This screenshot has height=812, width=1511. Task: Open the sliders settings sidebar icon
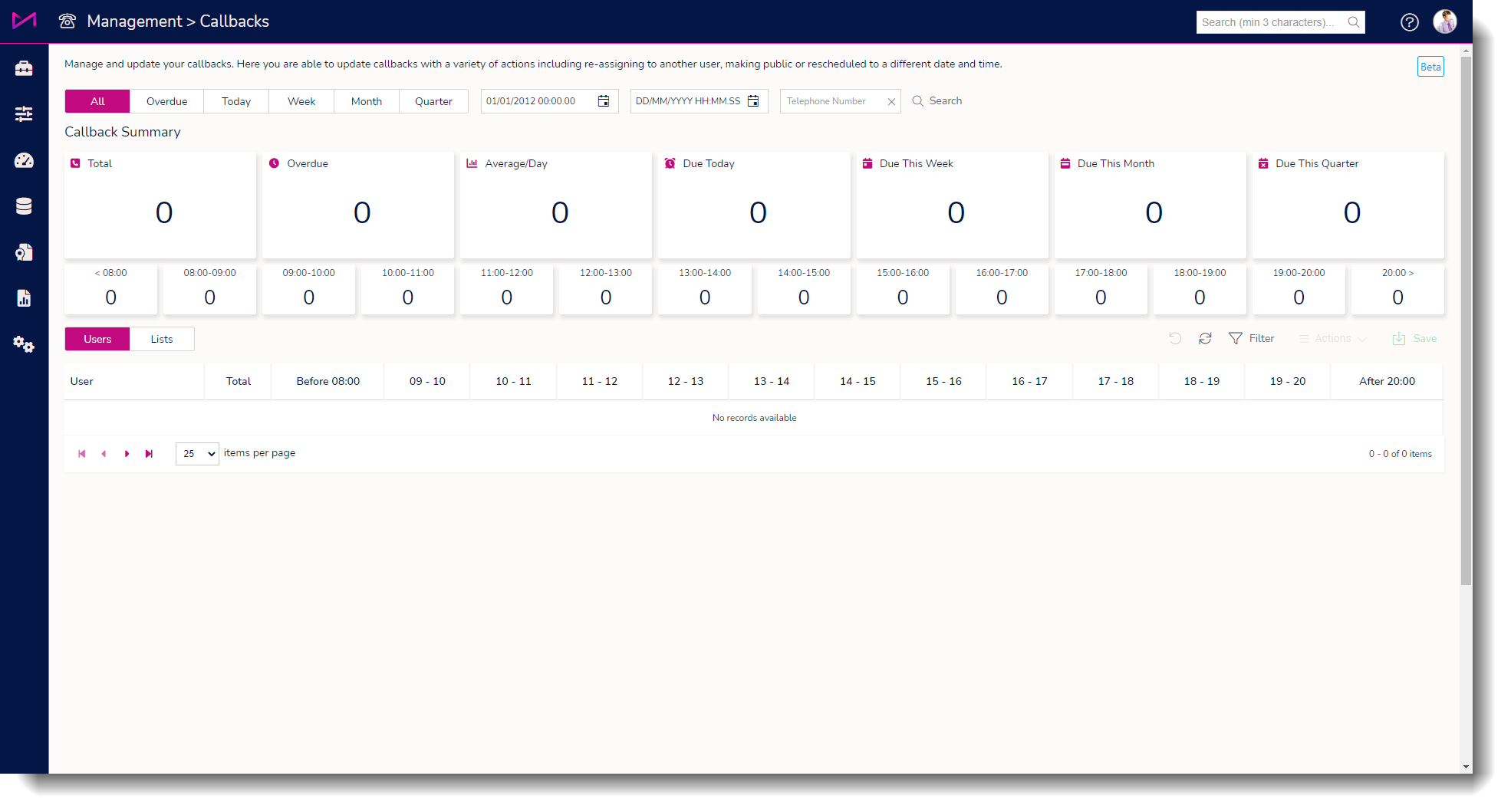point(24,114)
